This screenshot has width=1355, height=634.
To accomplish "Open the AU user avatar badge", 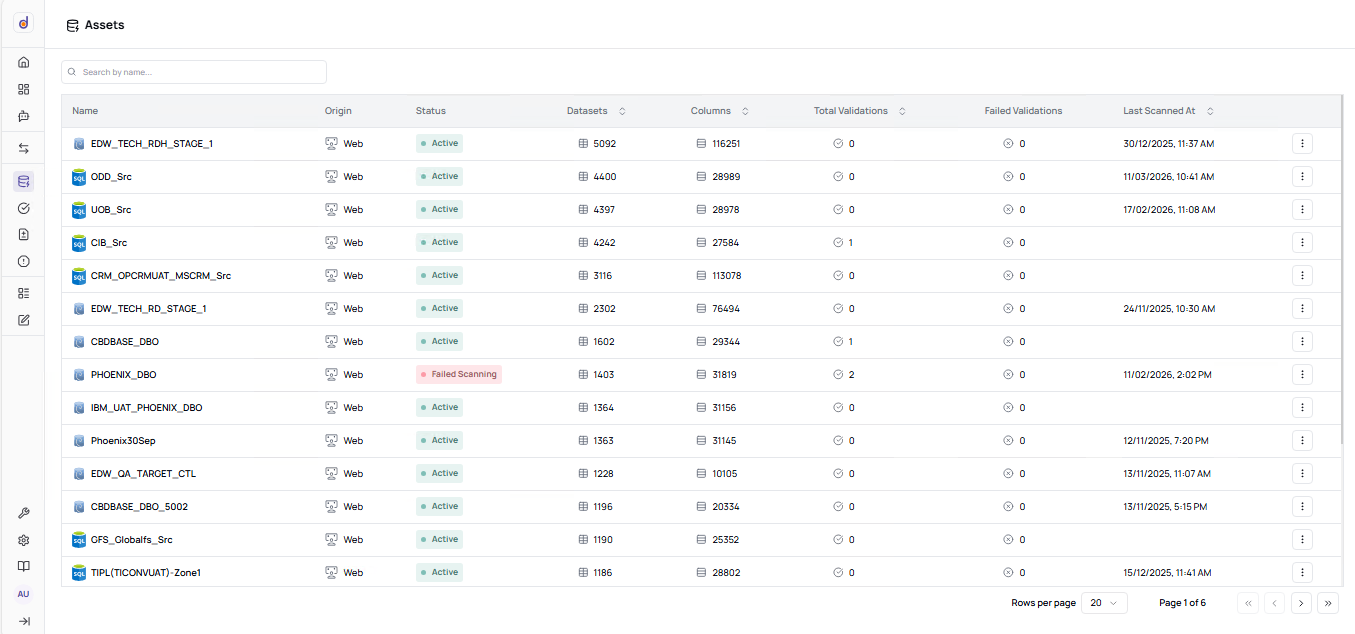I will click(23, 593).
